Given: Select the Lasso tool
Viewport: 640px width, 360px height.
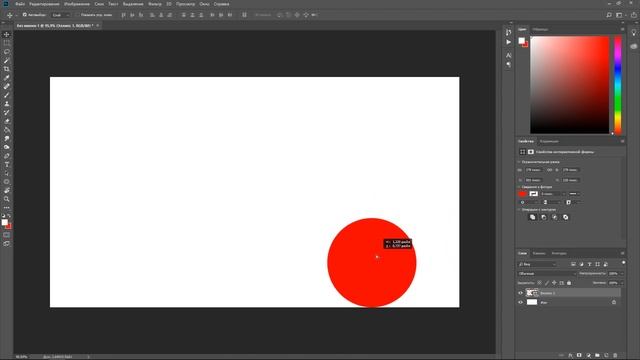Looking at the screenshot, I should tap(7, 52).
